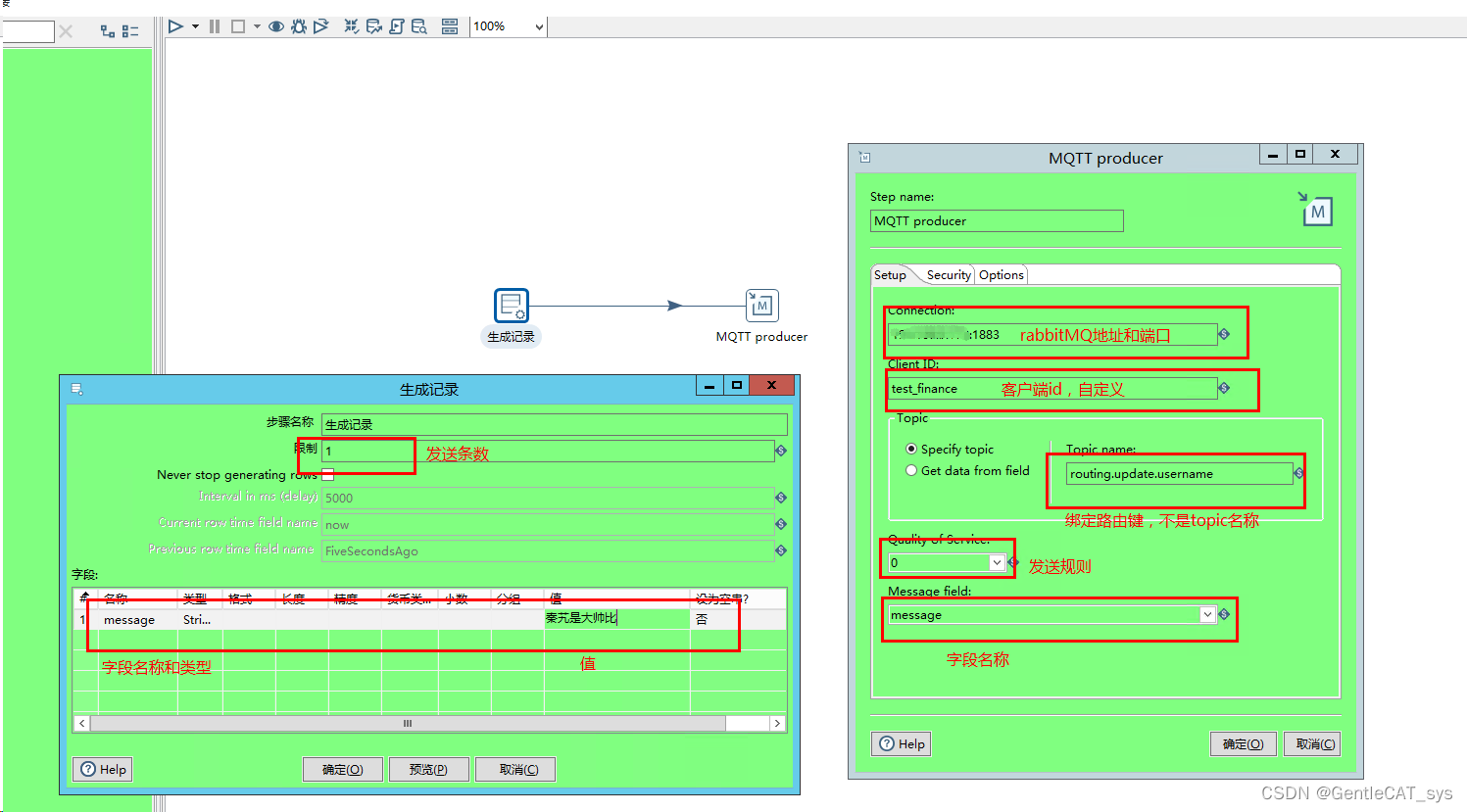Click the Client ID field containing test_finance

pyautogui.click(x=1052, y=388)
